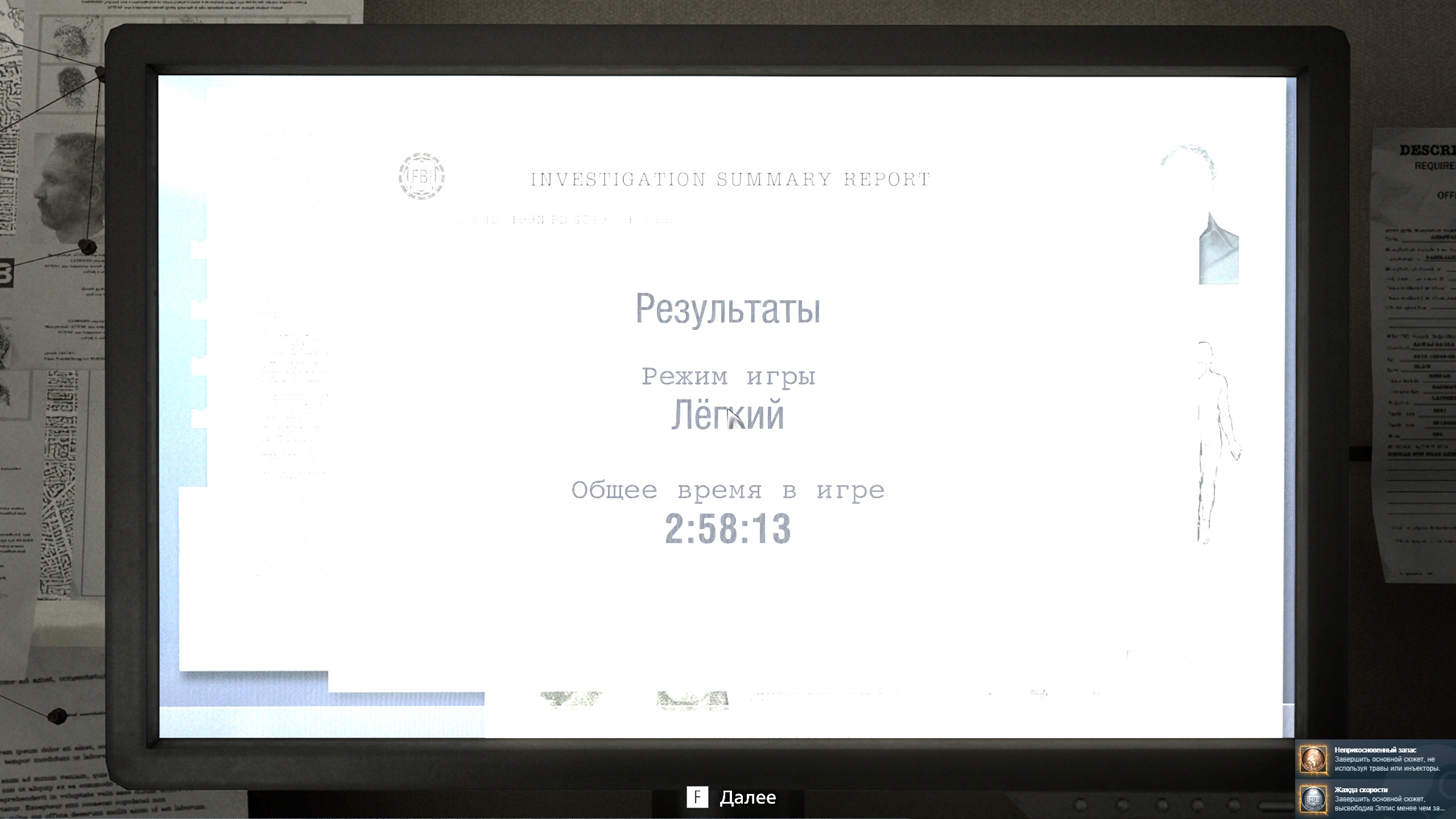The image size is (1456, 819).
Task: Click the Режим игры label
Action: click(x=729, y=377)
